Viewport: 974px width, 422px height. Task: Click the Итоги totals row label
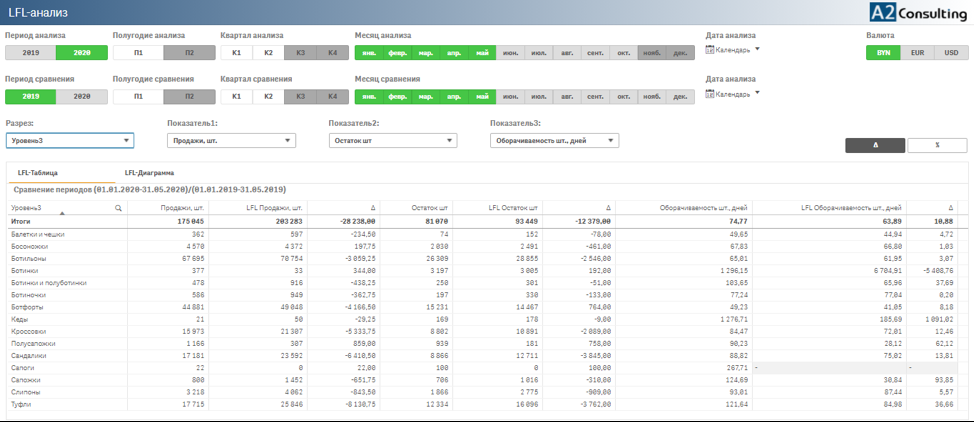pyautogui.click(x=21, y=221)
